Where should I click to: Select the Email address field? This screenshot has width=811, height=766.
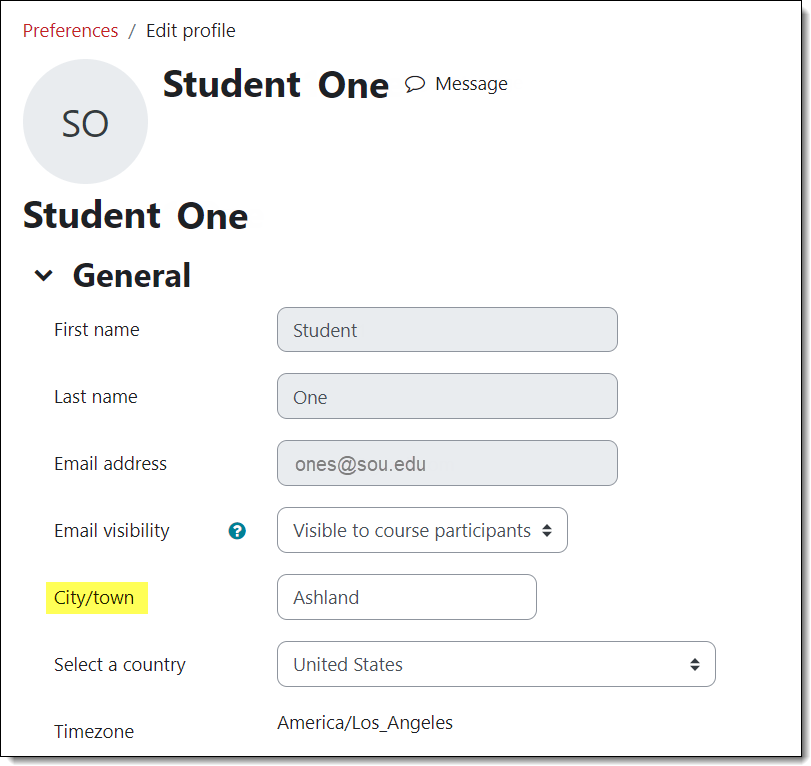[446, 463]
